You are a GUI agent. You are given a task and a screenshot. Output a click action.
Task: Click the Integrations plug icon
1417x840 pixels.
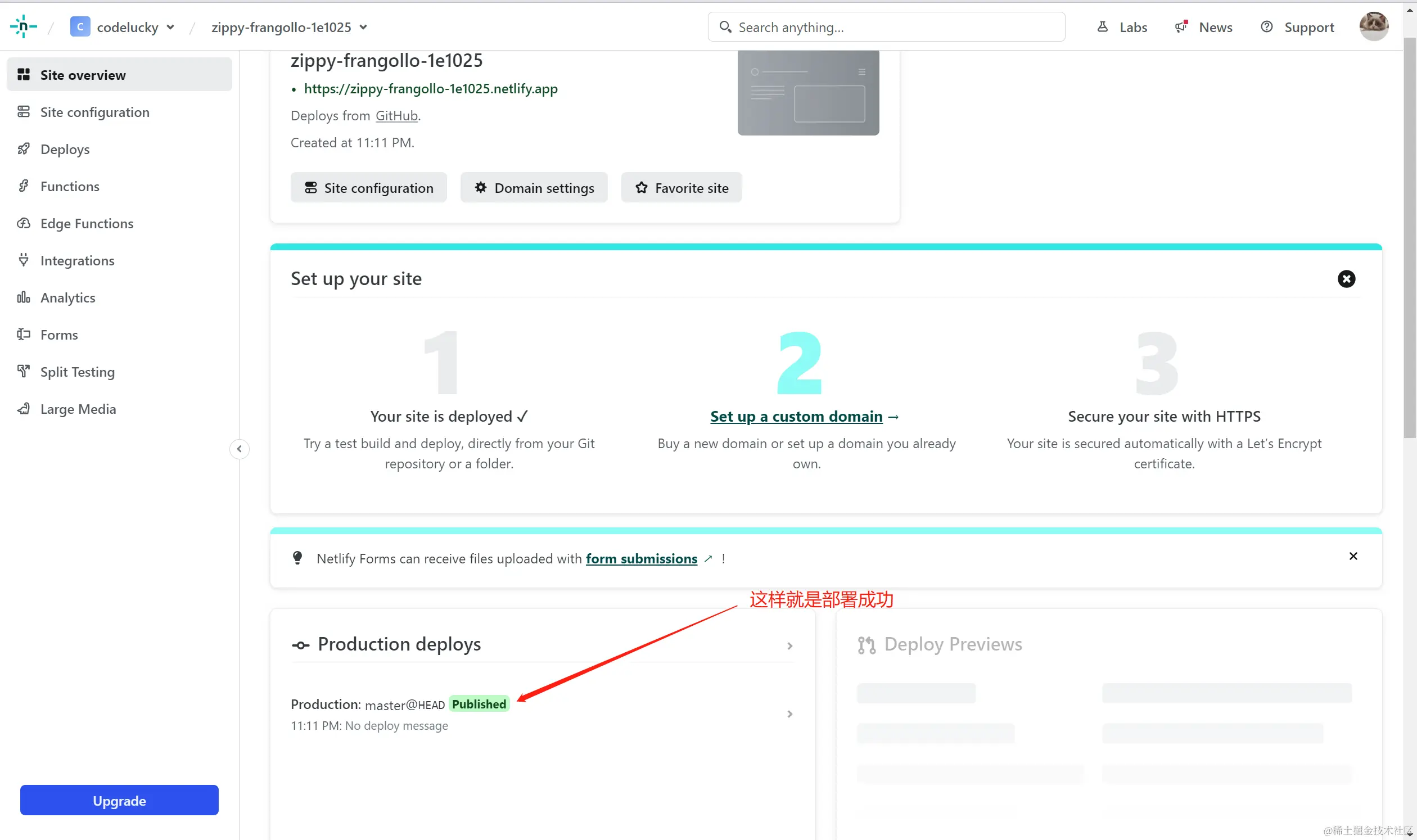[23, 260]
